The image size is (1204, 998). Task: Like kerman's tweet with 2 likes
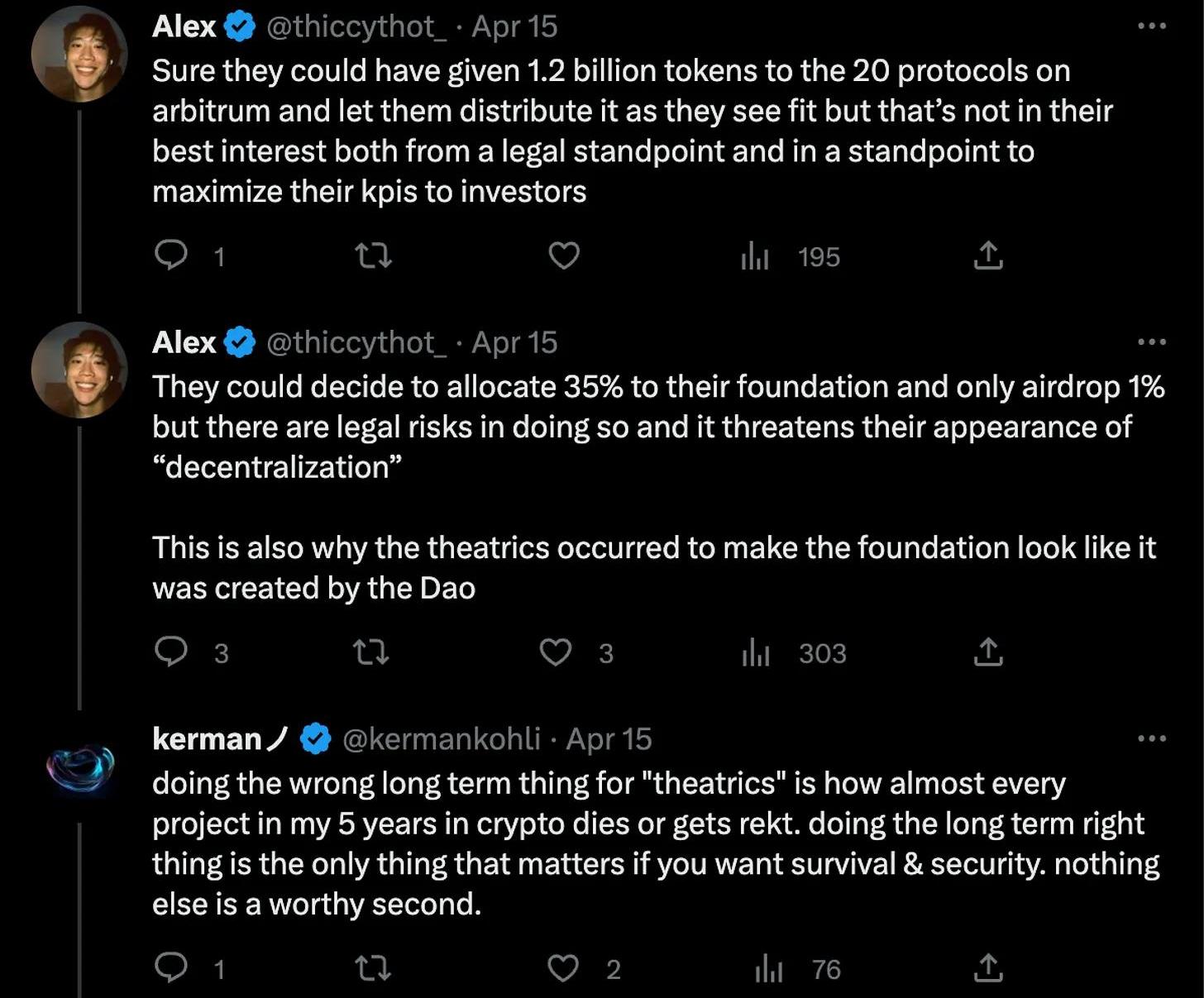[564, 967]
